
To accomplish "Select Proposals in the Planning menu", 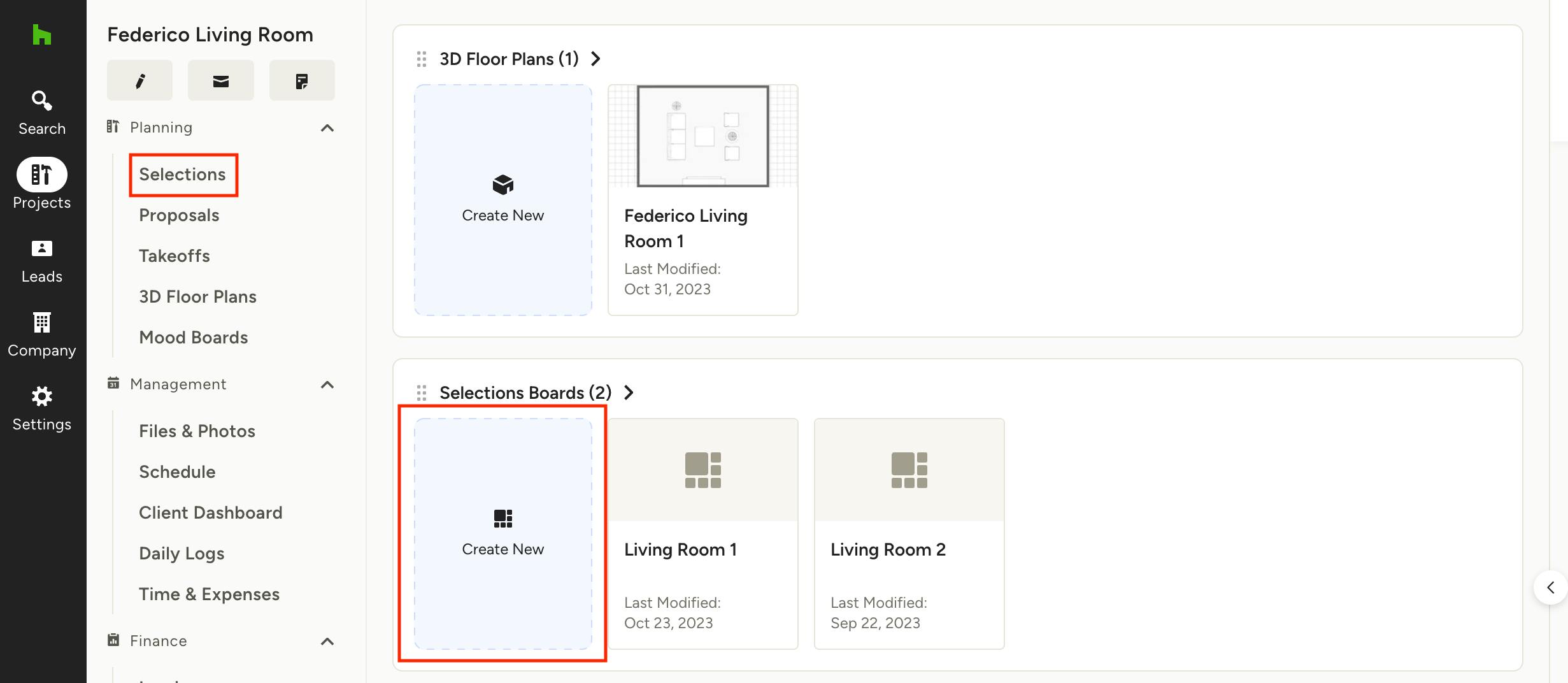I will pyautogui.click(x=179, y=215).
